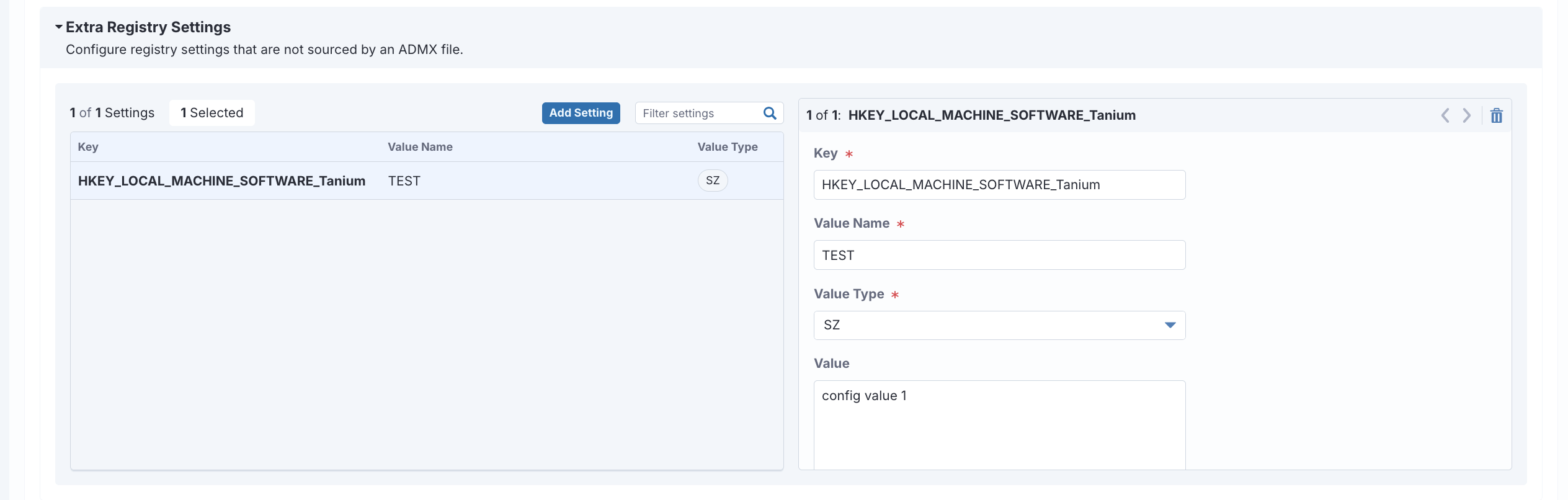The image size is (1568, 500).
Task: Click the search magnifier icon
Action: point(770,113)
